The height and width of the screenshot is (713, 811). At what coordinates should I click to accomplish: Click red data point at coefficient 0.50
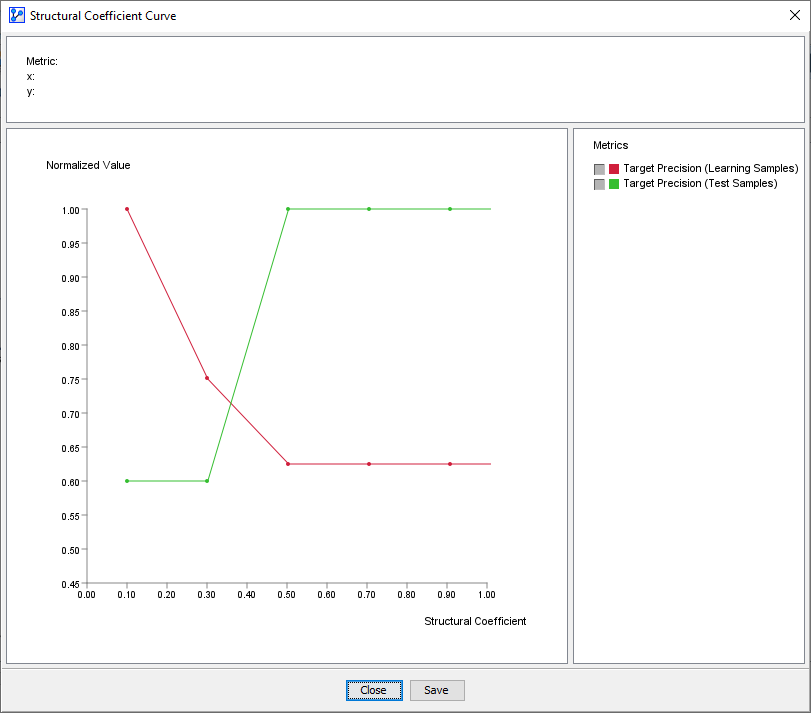pyautogui.click(x=288, y=464)
